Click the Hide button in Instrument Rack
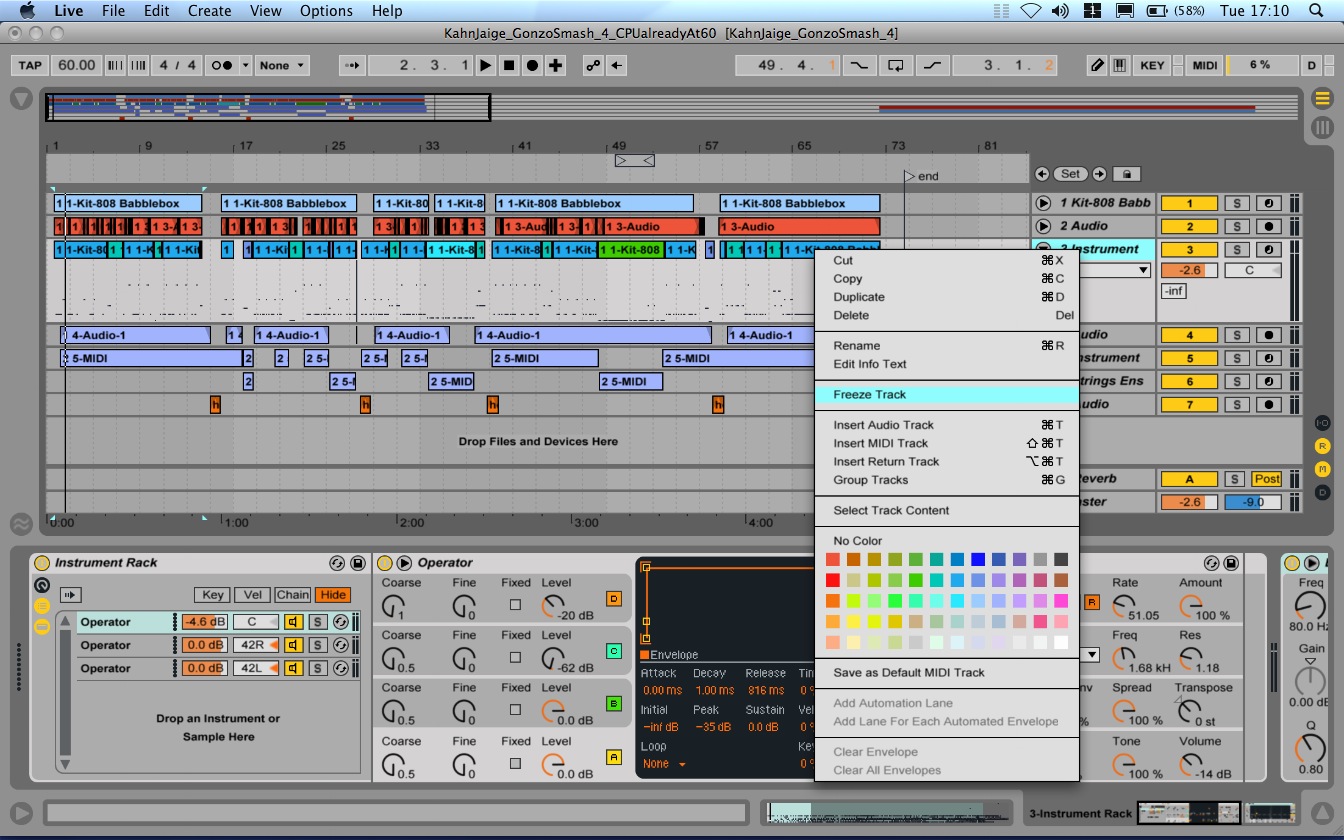This screenshot has height=840, width=1344. (x=333, y=595)
